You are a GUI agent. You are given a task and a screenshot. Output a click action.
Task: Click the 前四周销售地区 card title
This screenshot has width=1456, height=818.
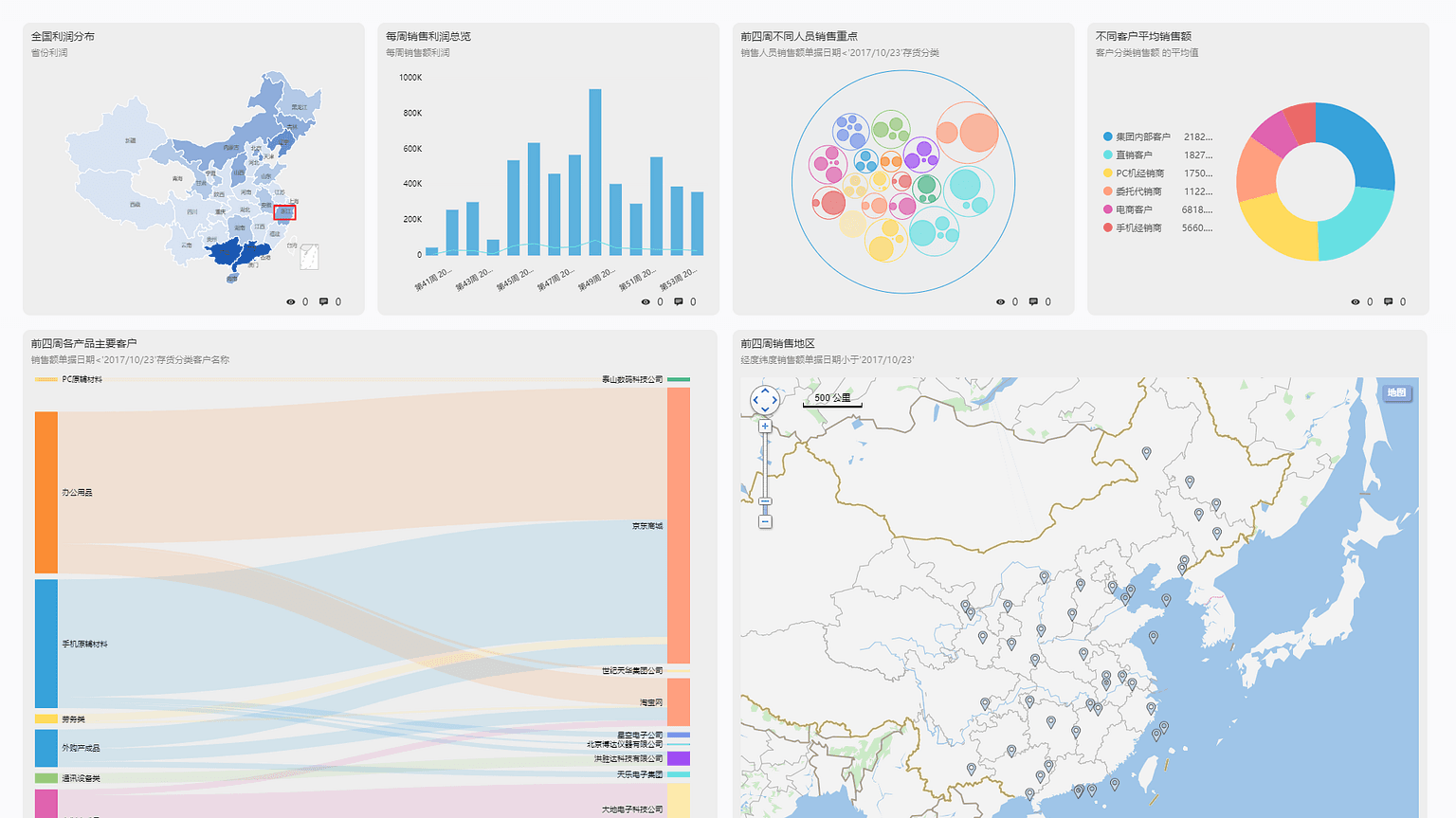click(777, 343)
